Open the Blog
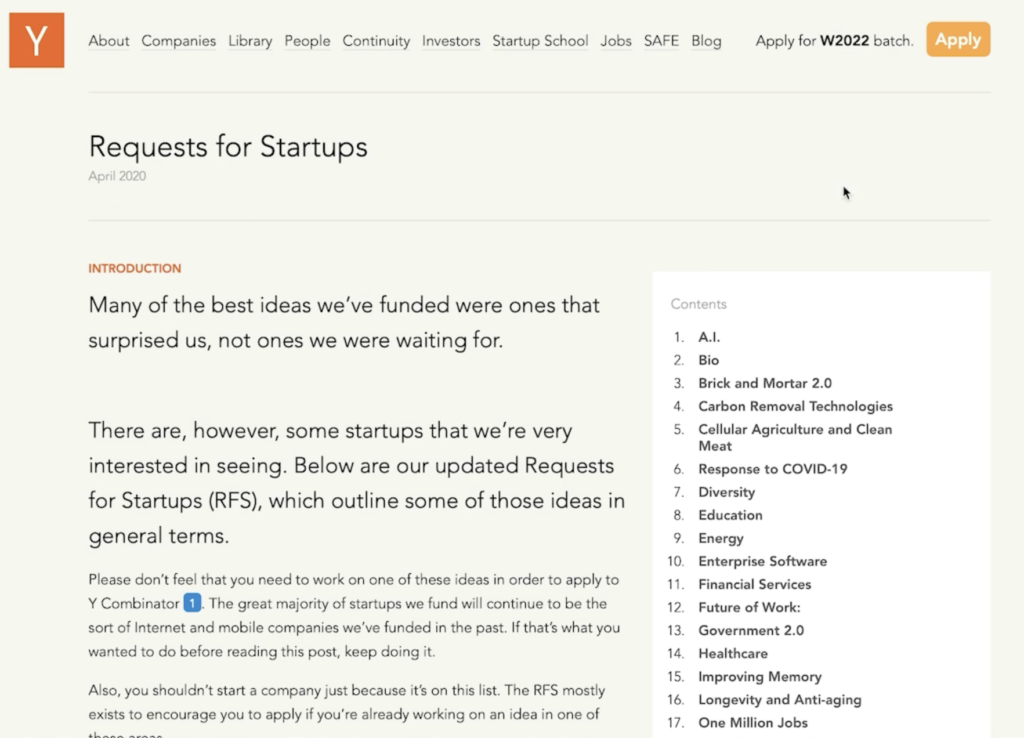Screen dimensions: 1024x738 pyautogui.click(x=706, y=41)
